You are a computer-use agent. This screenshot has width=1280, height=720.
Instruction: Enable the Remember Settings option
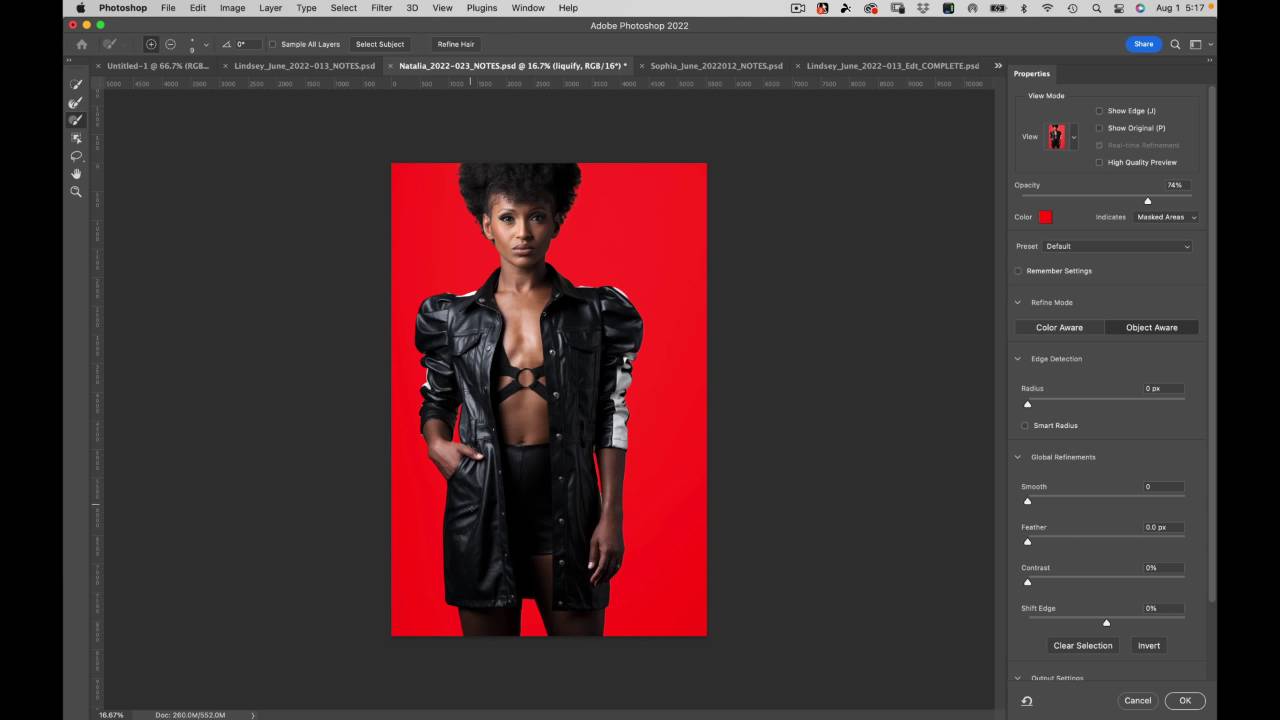click(x=1018, y=271)
